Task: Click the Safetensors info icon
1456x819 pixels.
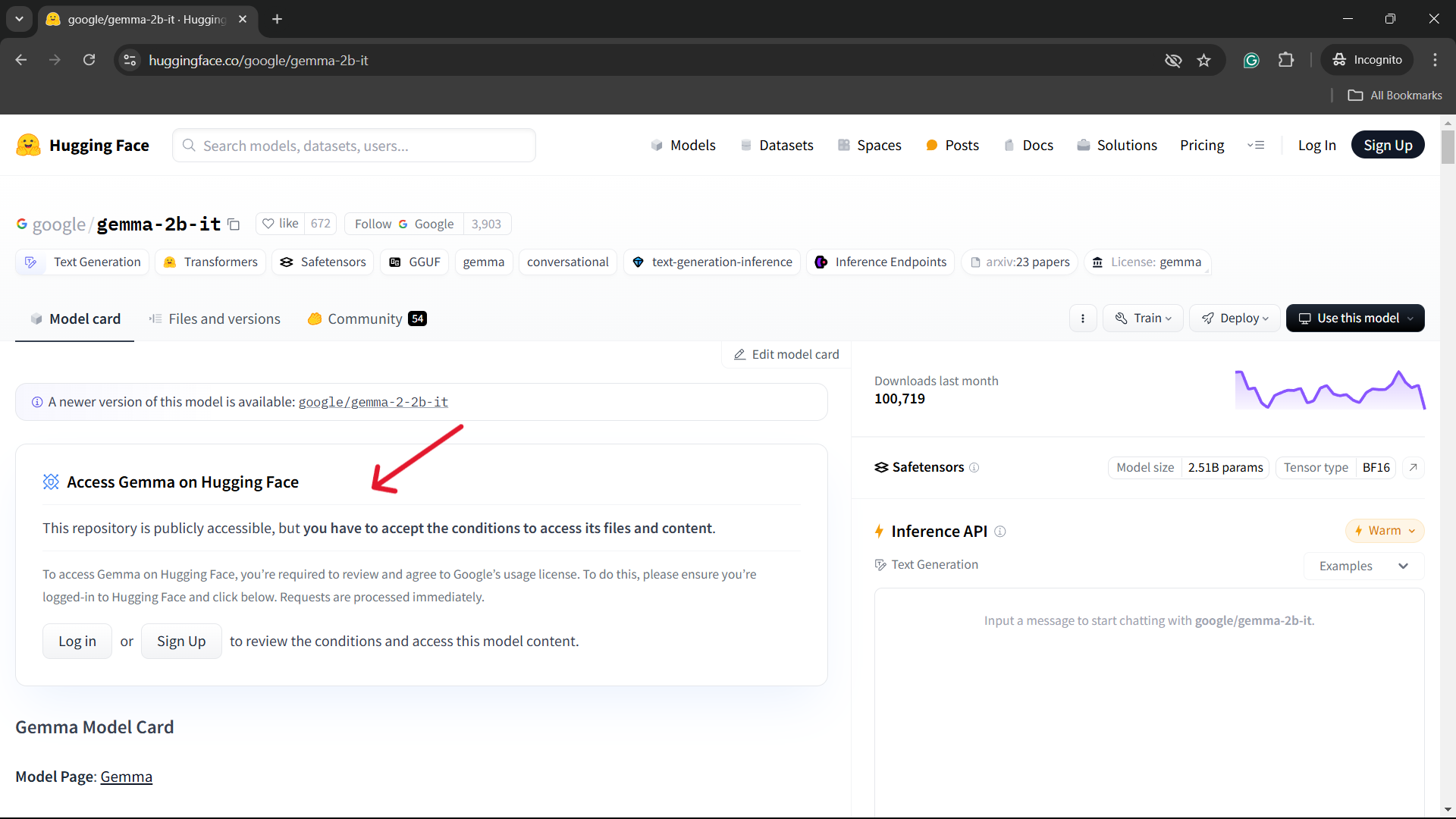Action: point(974,468)
